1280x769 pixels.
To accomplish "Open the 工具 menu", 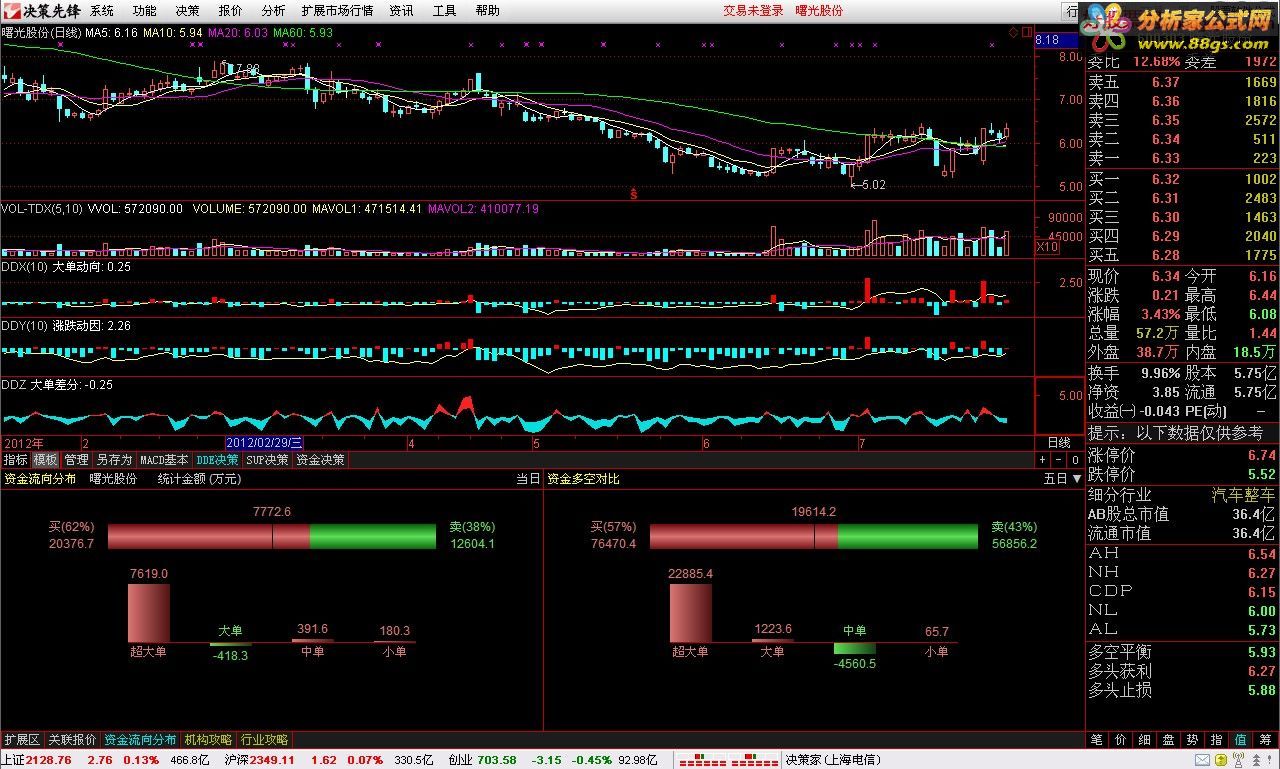I will pos(444,10).
